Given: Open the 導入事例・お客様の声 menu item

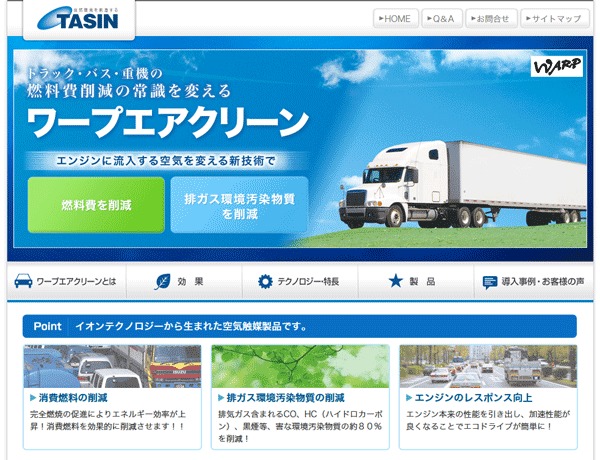Looking at the screenshot, I should [x=534, y=281].
